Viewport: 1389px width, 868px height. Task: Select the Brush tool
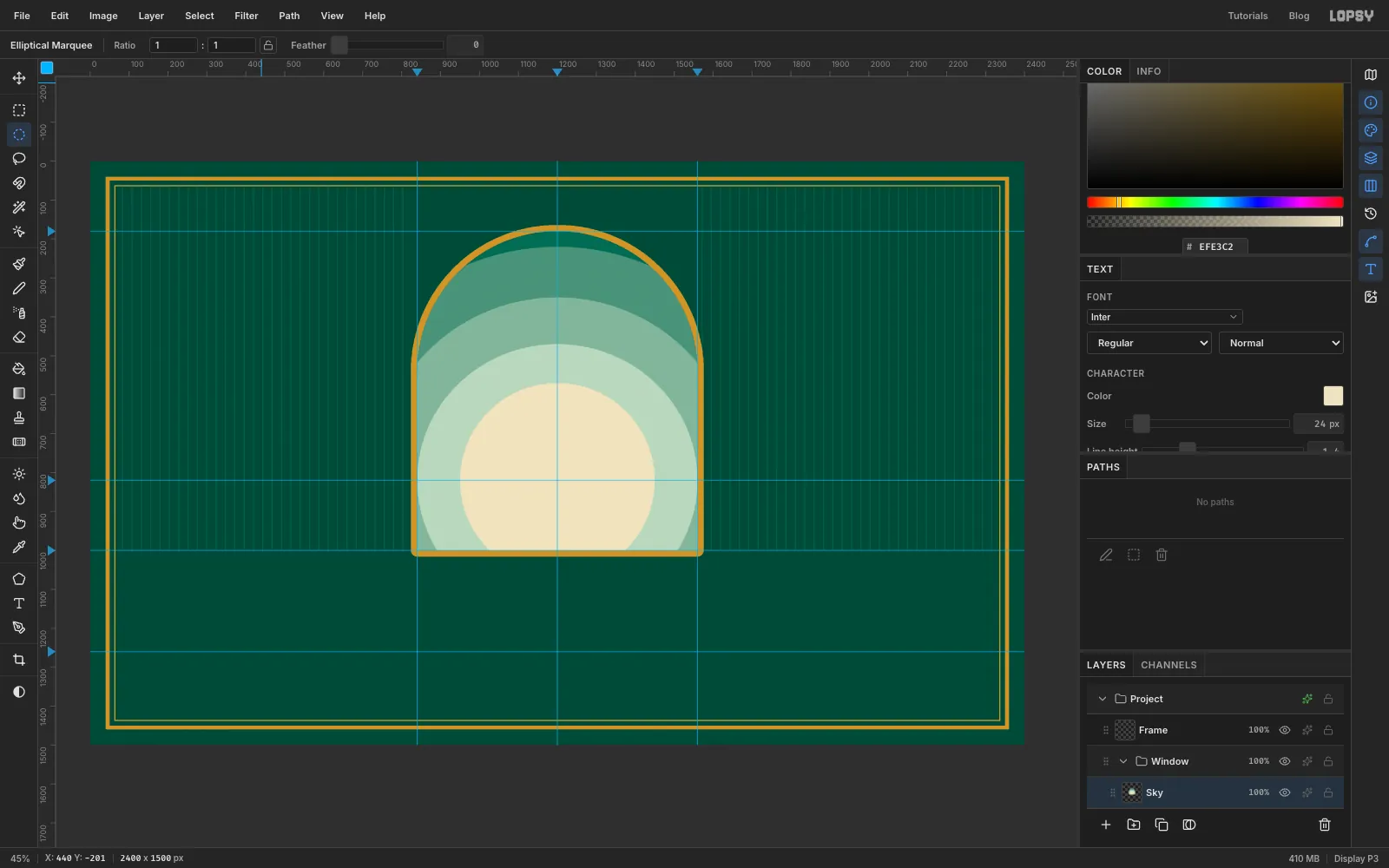(x=19, y=264)
